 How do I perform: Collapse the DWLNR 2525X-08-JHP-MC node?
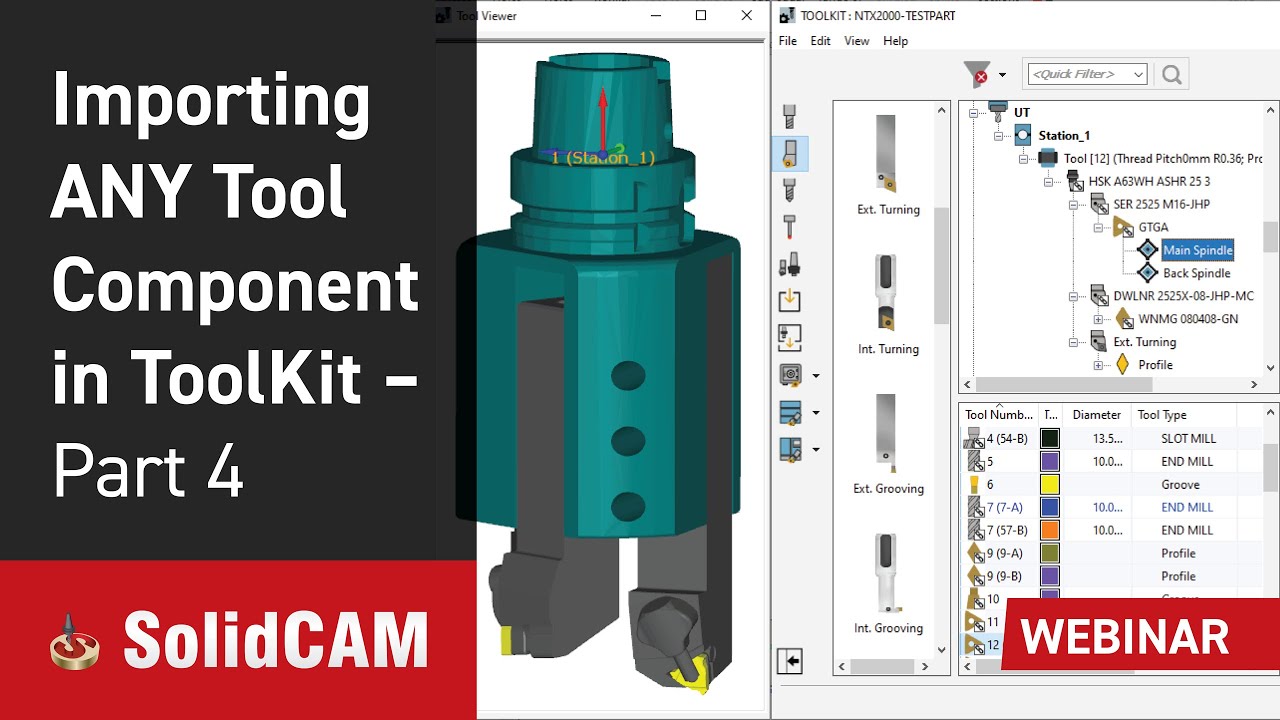pos(1073,296)
